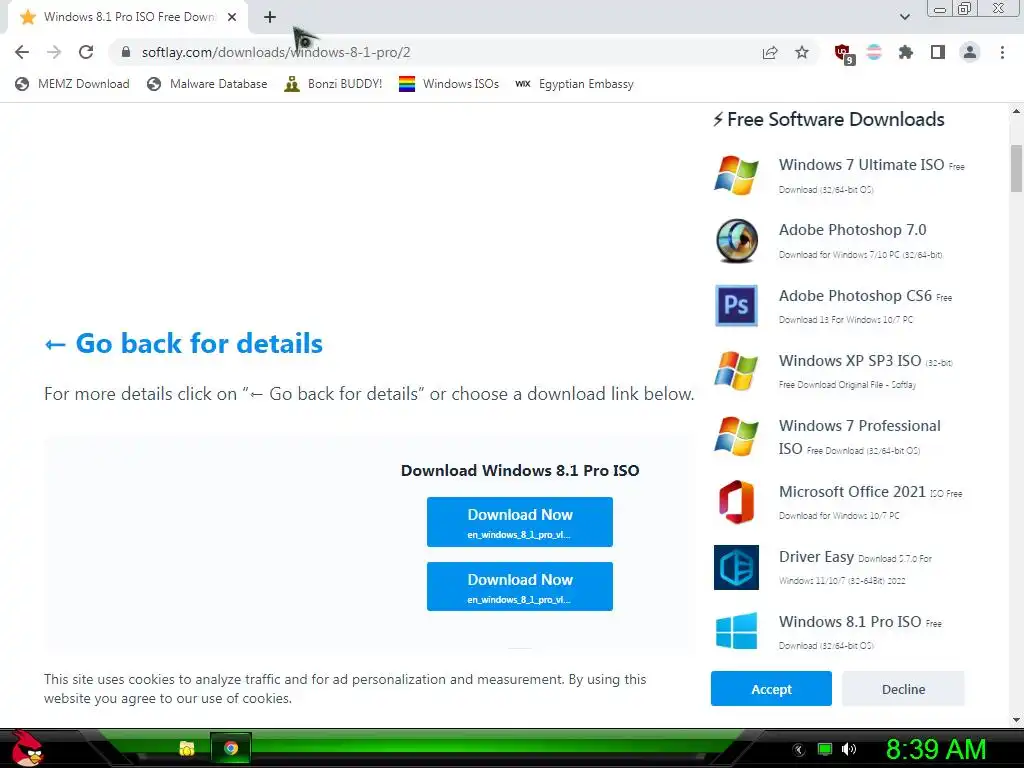Click the Driver Easy icon
This screenshot has width=1024, height=768.
coord(736,567)
